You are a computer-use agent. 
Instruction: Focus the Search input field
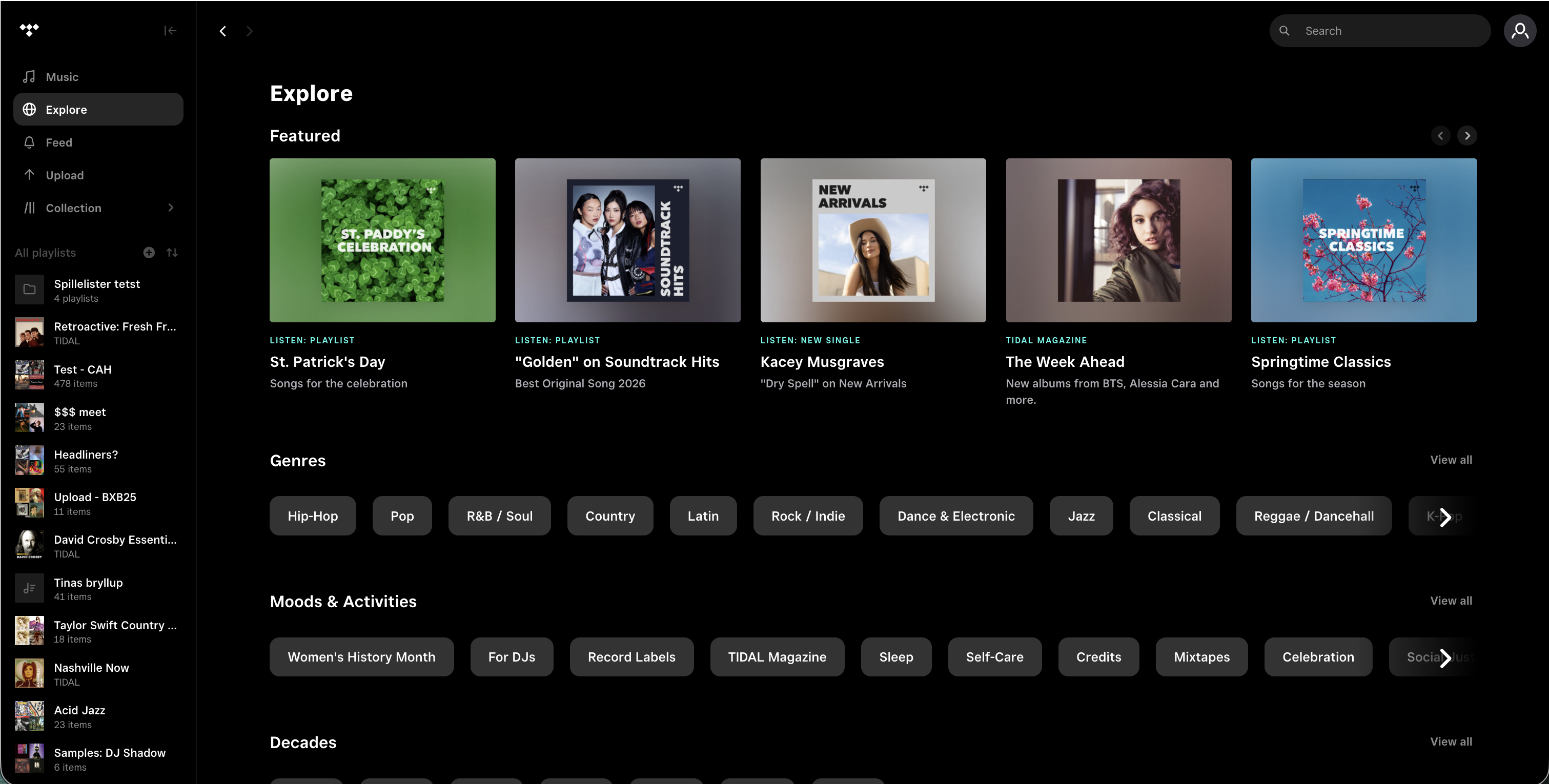click(1379, 31)
